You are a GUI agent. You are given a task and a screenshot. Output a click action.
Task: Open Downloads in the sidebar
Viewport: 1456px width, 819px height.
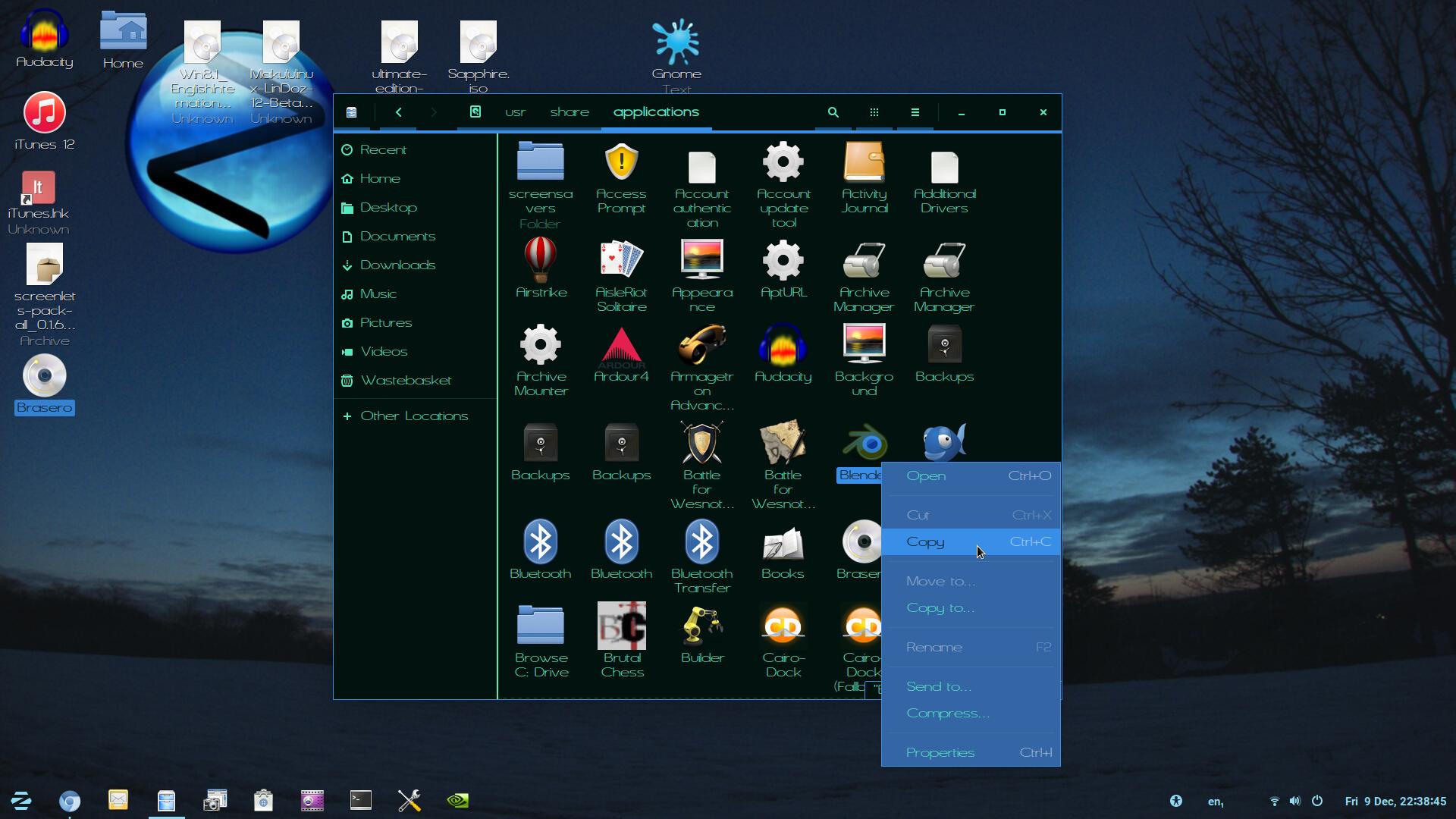[x=415, y=265]
